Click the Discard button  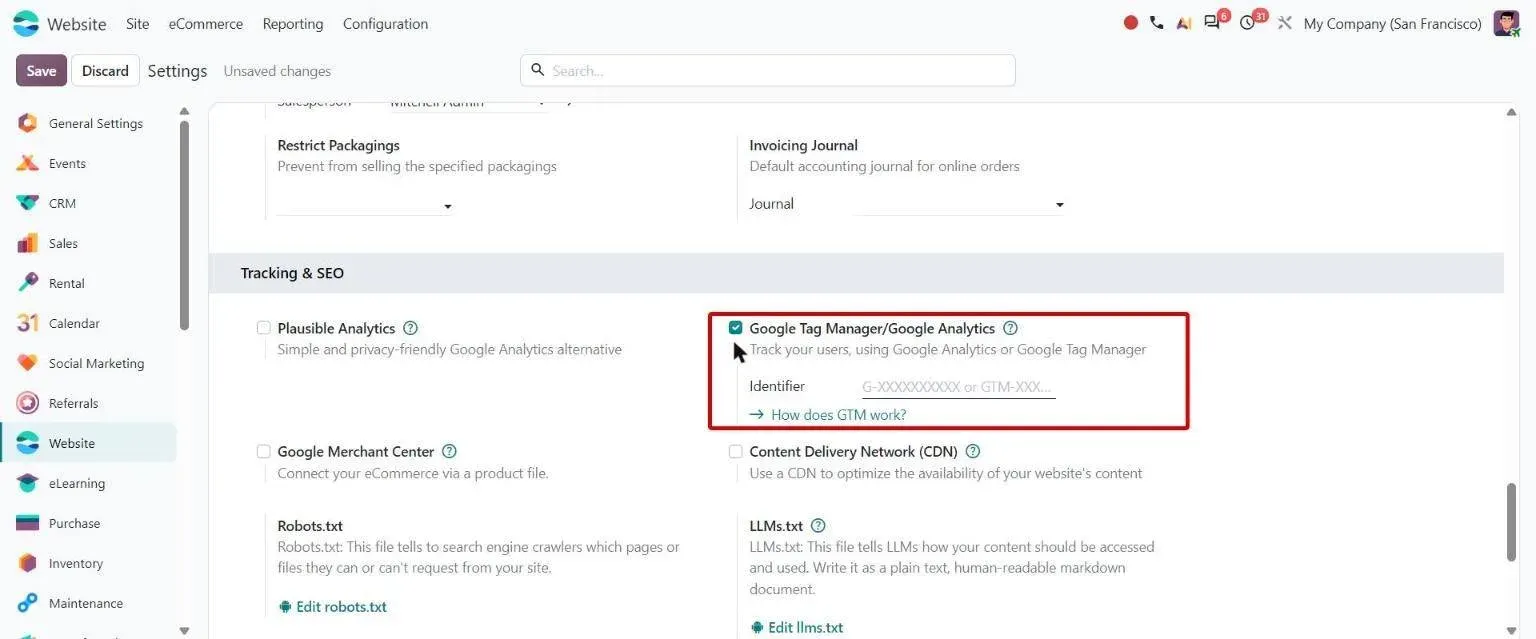tap(105, 70)
